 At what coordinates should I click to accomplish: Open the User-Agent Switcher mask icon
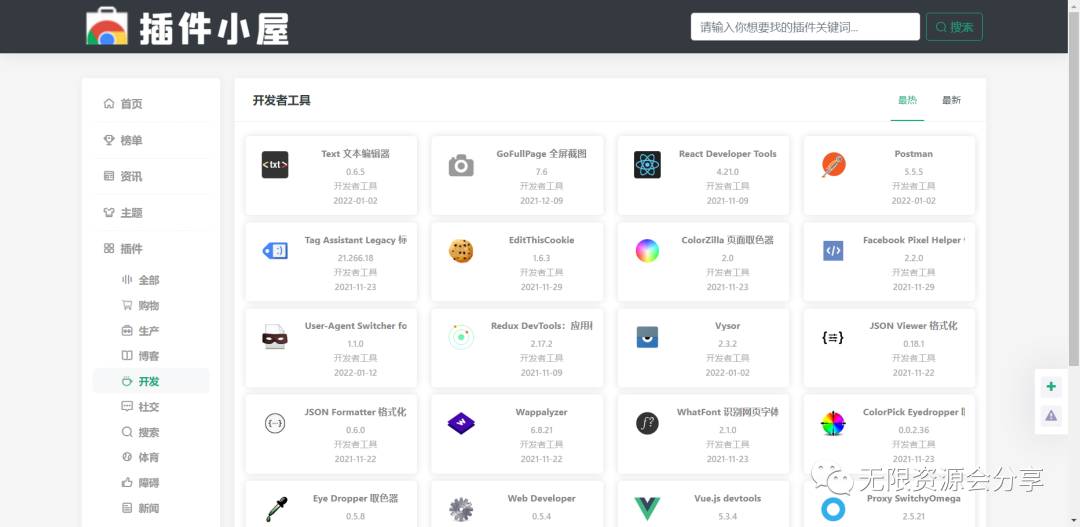(274, 337)
